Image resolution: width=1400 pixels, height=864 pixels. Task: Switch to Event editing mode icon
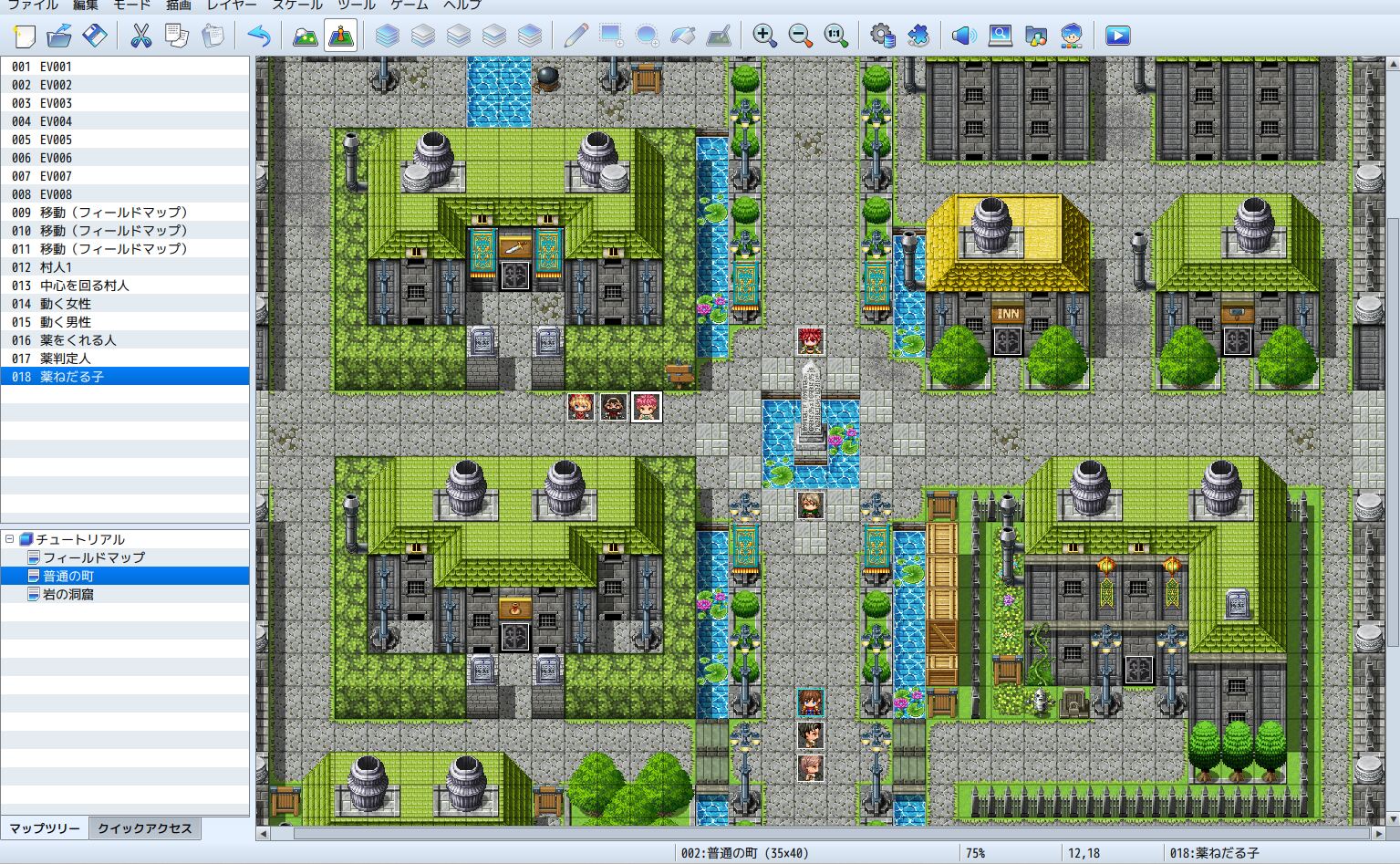pyautogui.click(x=340, y=36)
